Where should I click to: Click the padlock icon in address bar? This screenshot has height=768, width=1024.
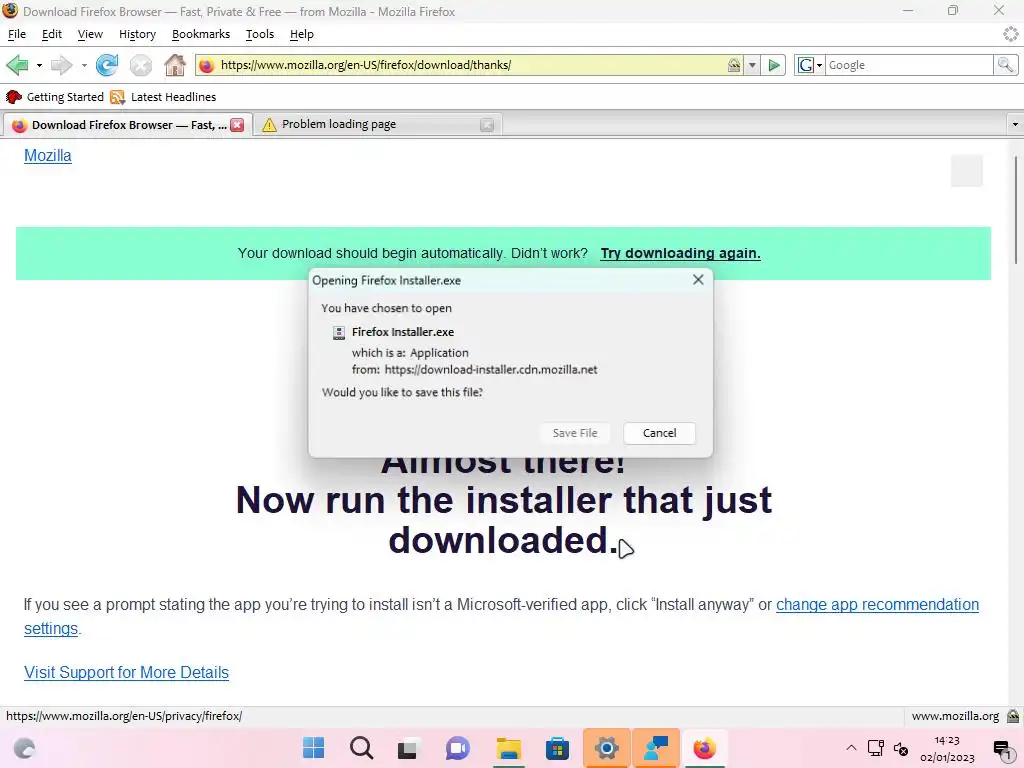click(734, 65)
